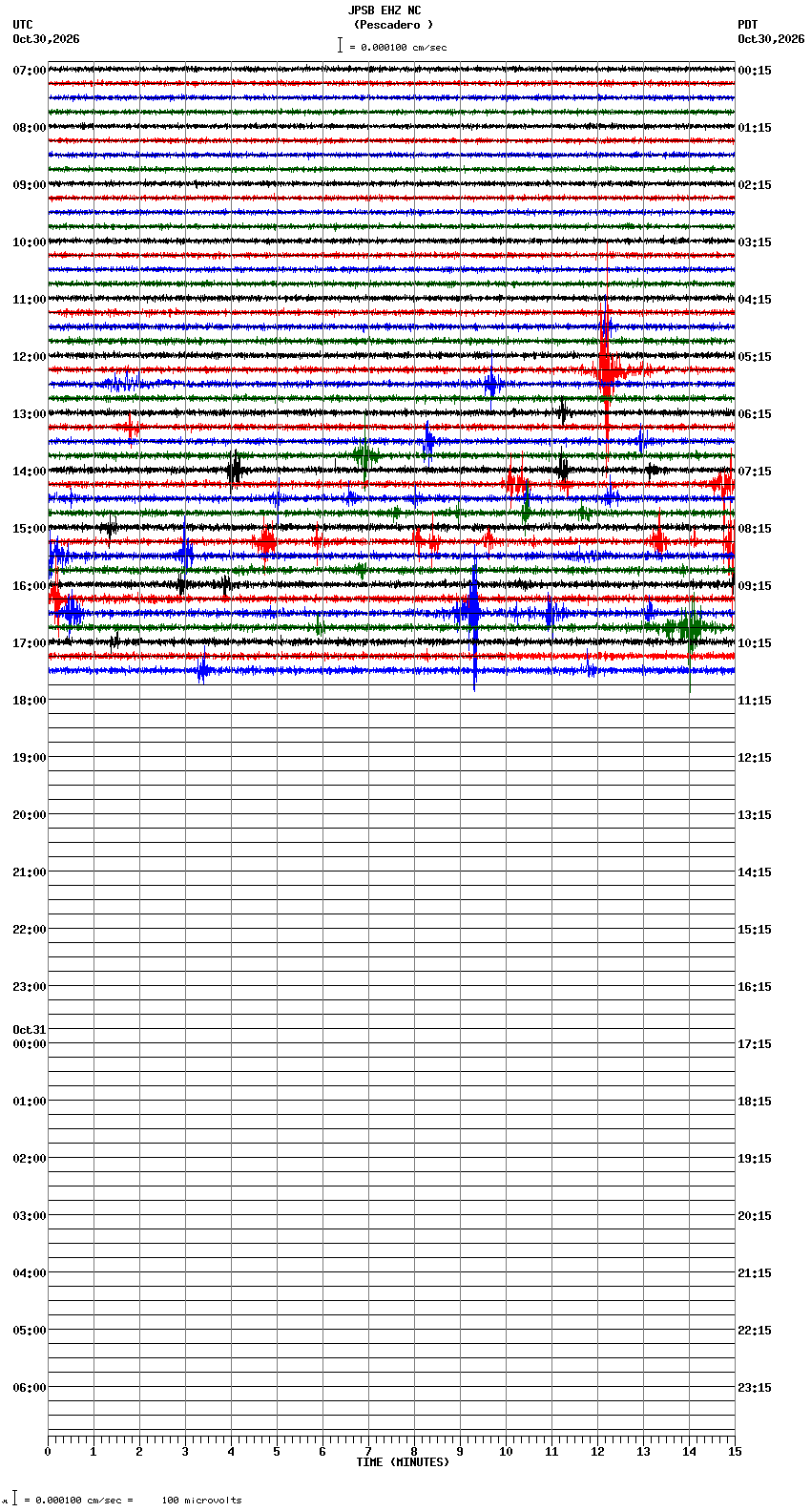Click the black burst near minute 4 at 14:00
This screenshot has width=811, height=1512.
pos(235,470)
